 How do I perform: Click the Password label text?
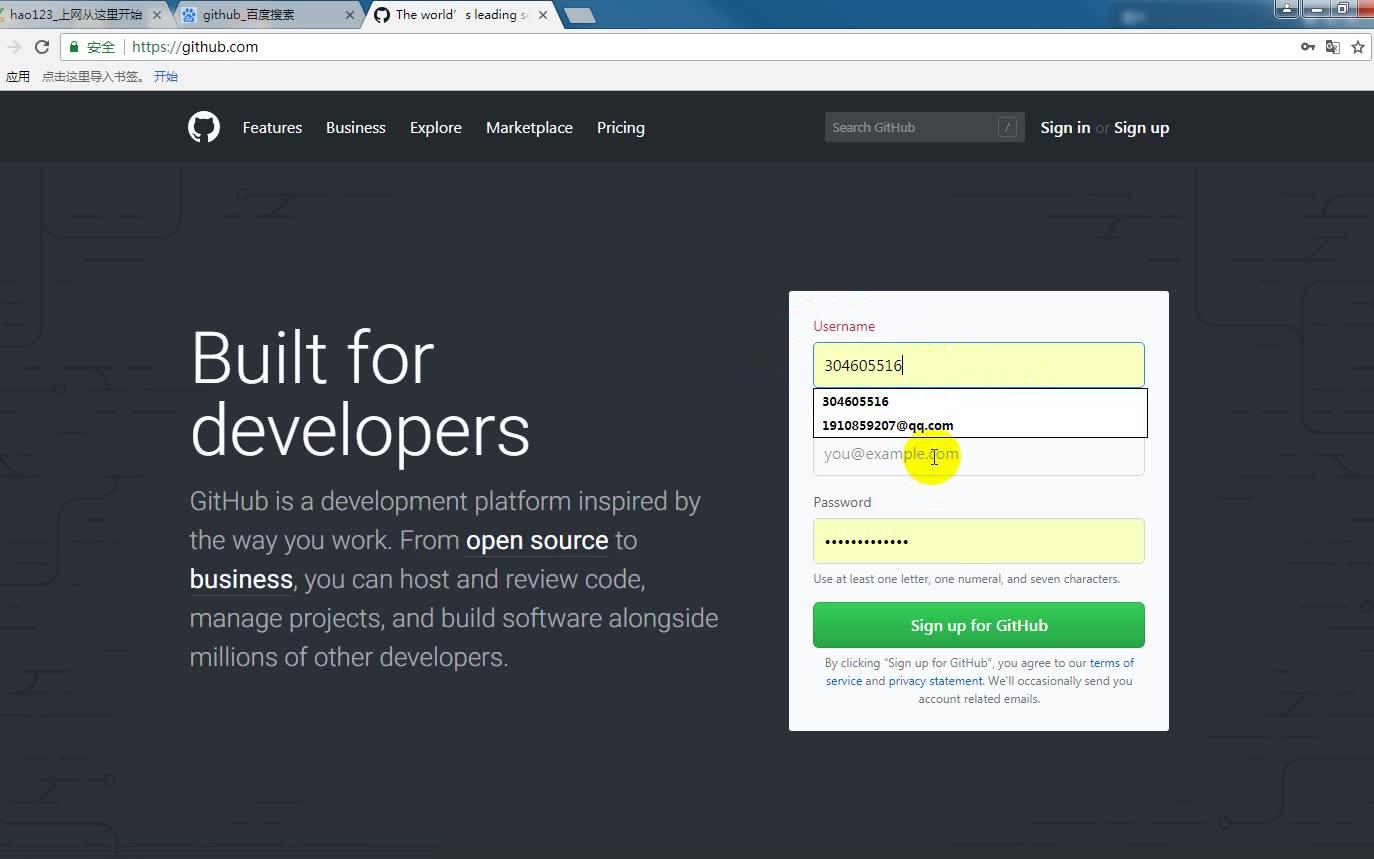click(x=842, y=502)
